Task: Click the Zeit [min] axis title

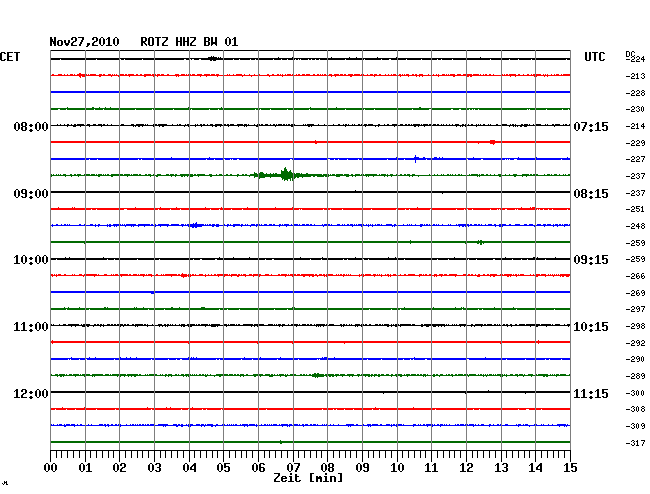Action: click(x=308, y=478)
